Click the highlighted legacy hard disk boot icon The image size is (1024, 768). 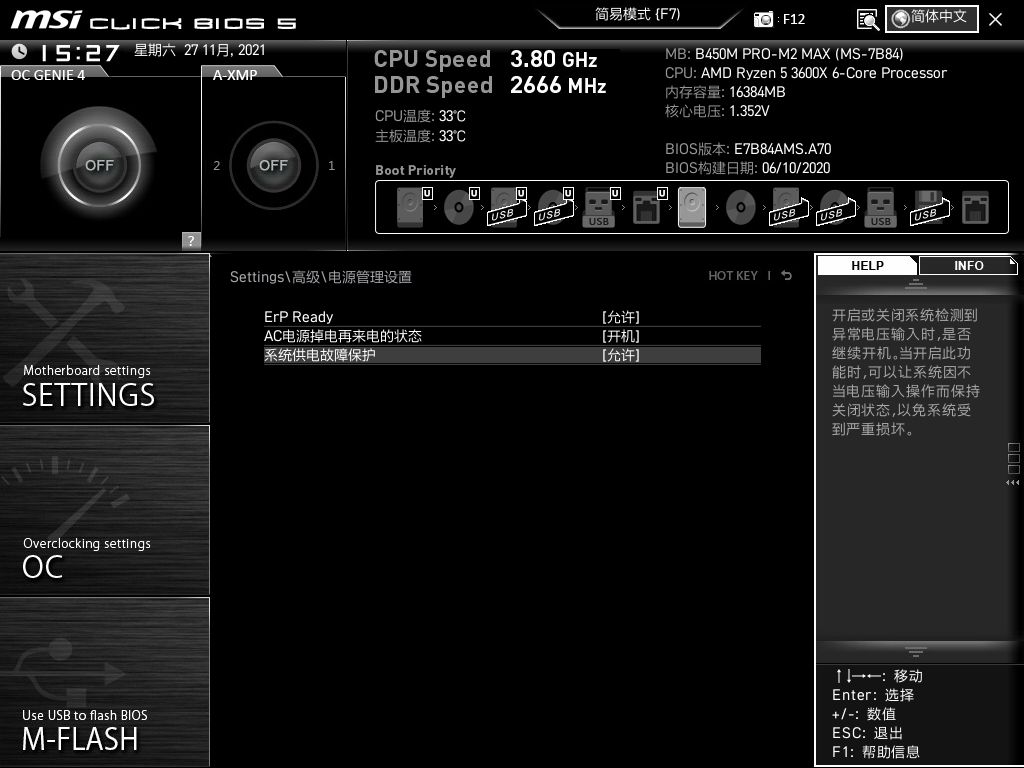(692, 207)
